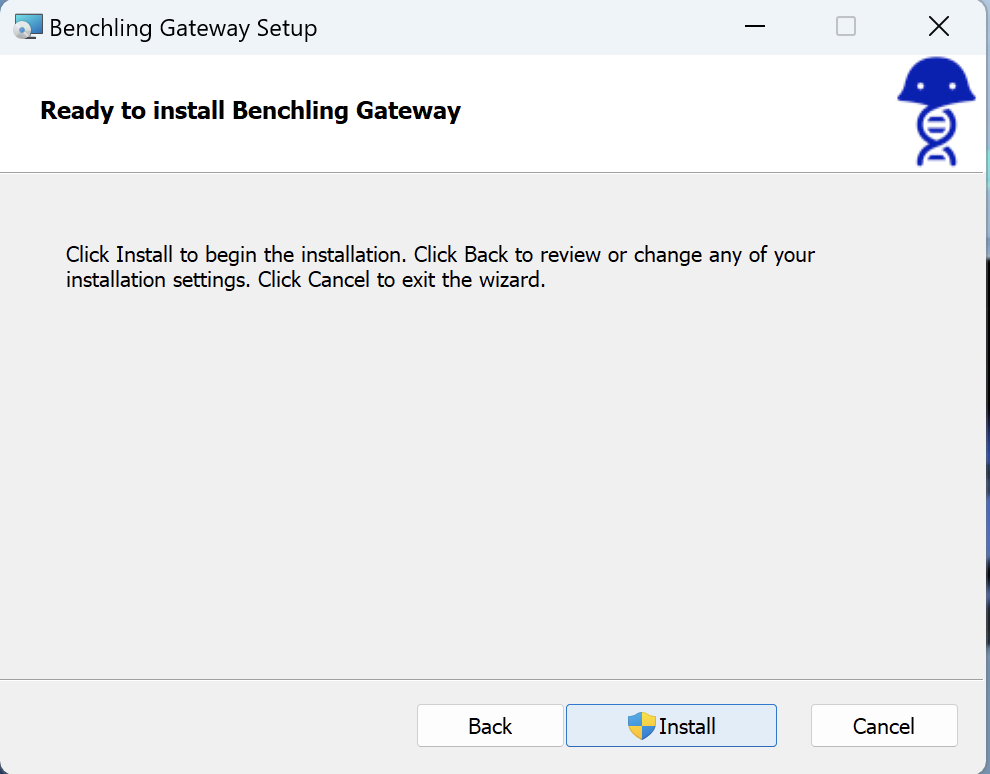Click the UAC shield icon on Install
The width and height of the screenshot is (990, 774).
pyautogui.click(x=641, y=725)
